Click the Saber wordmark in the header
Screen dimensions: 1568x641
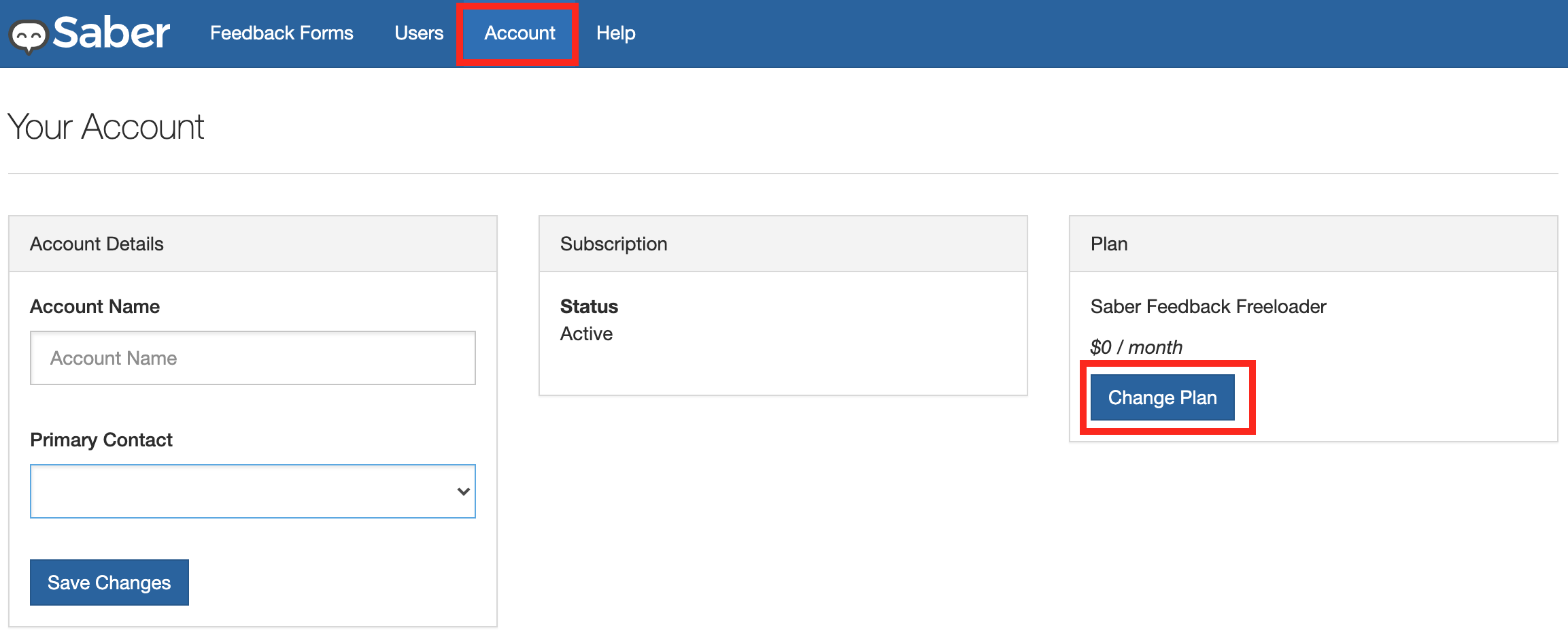click(112, 33)
